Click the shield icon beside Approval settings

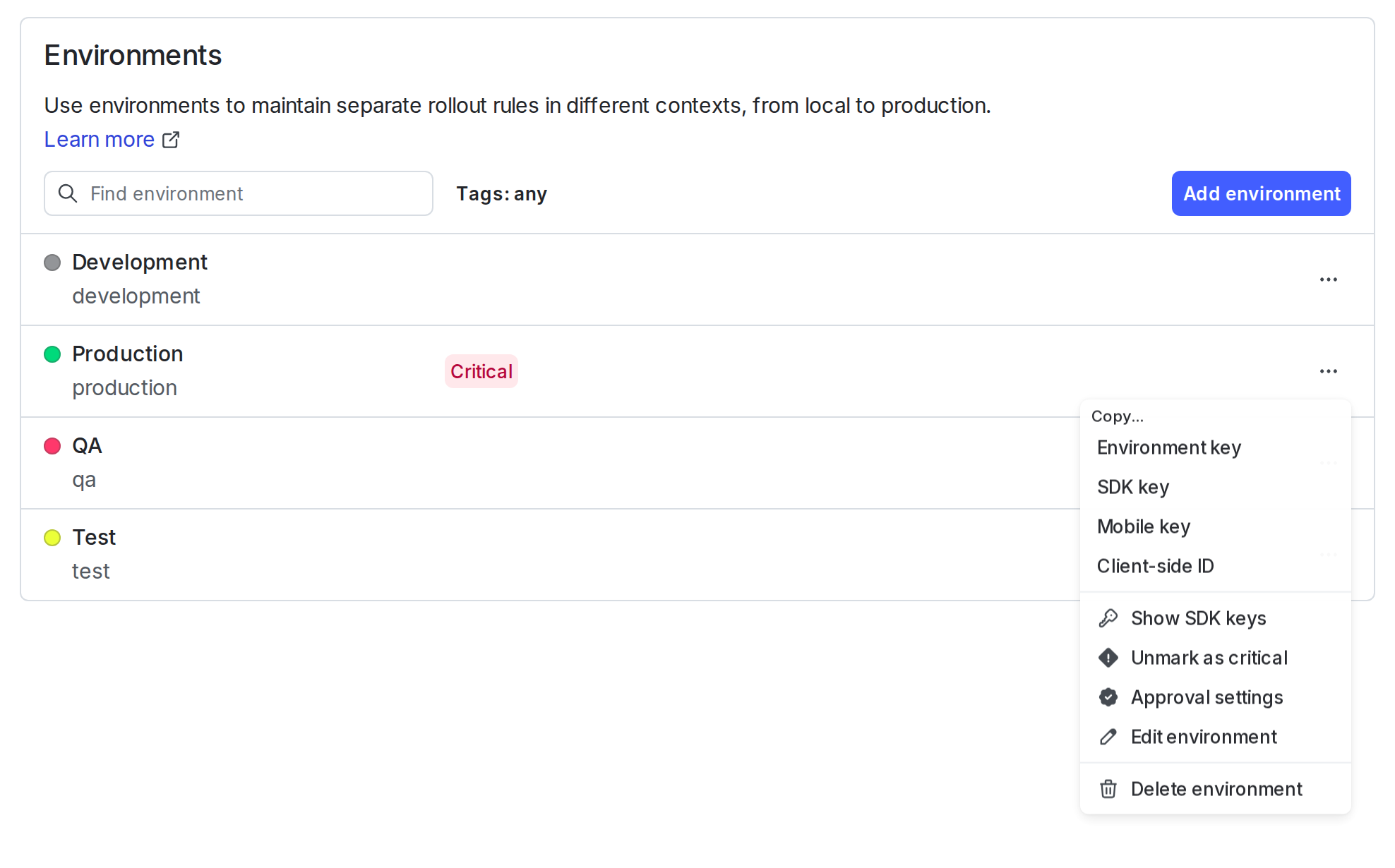[x=1108, y=697]
